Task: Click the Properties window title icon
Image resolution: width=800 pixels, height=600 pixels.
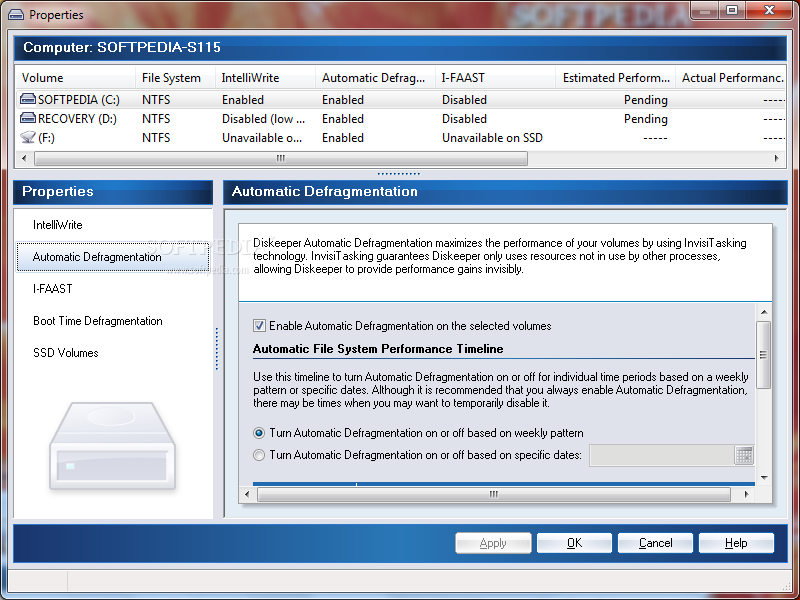Action: (x=16, y=15)
